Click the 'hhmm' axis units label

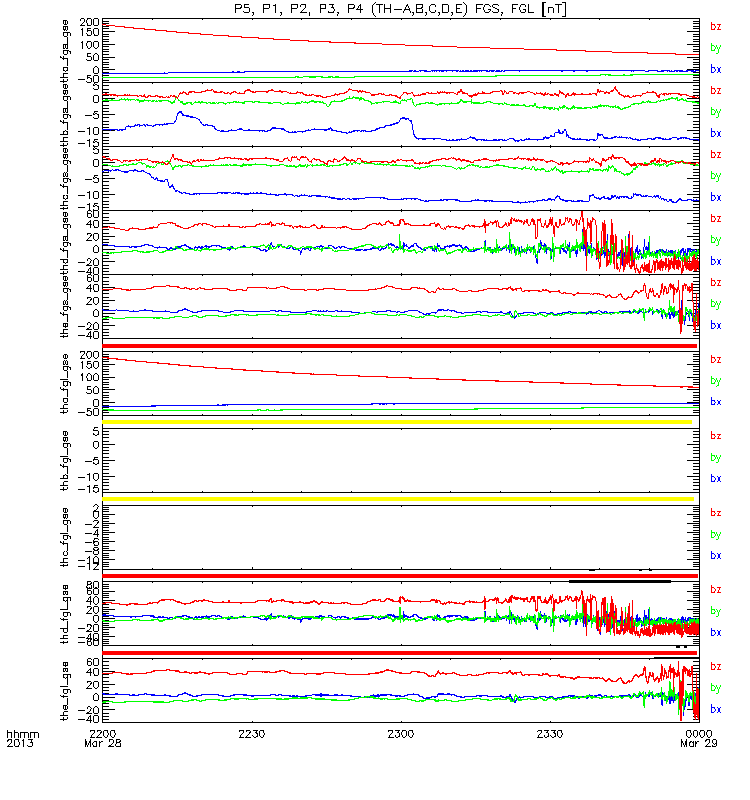pyautogui.click(x=22, y=735)
